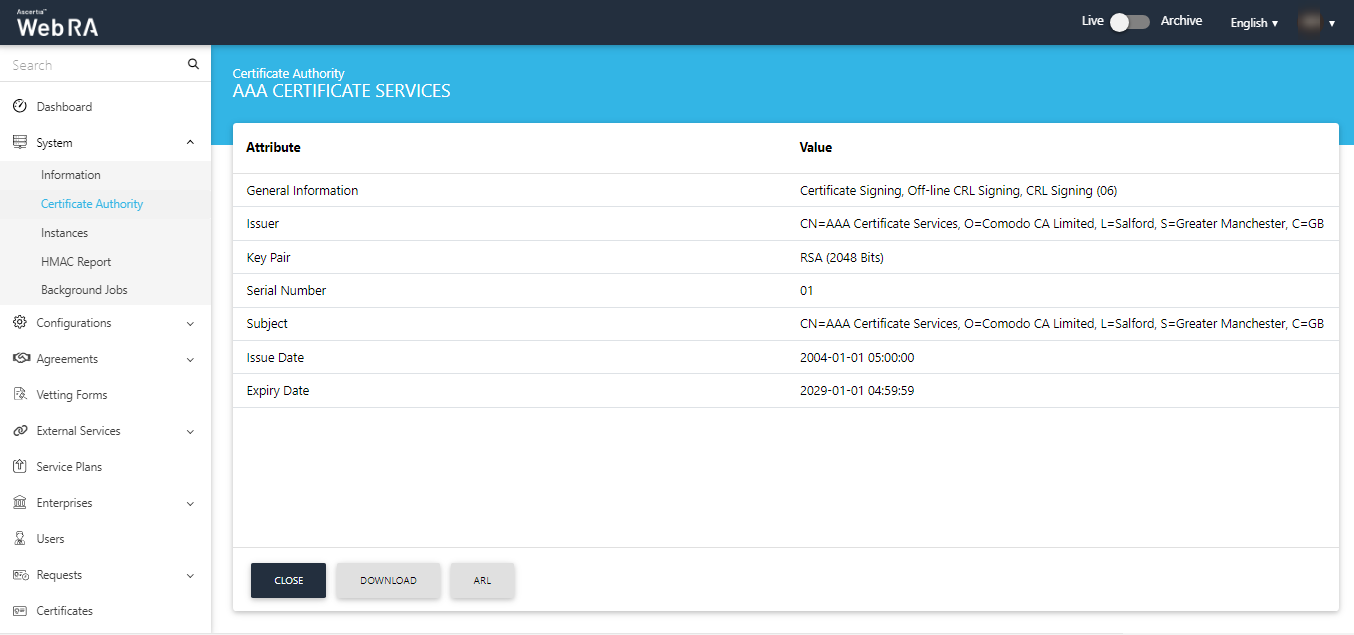
Task: Go to Background Jobs submenu item
Action: [84, 290]
